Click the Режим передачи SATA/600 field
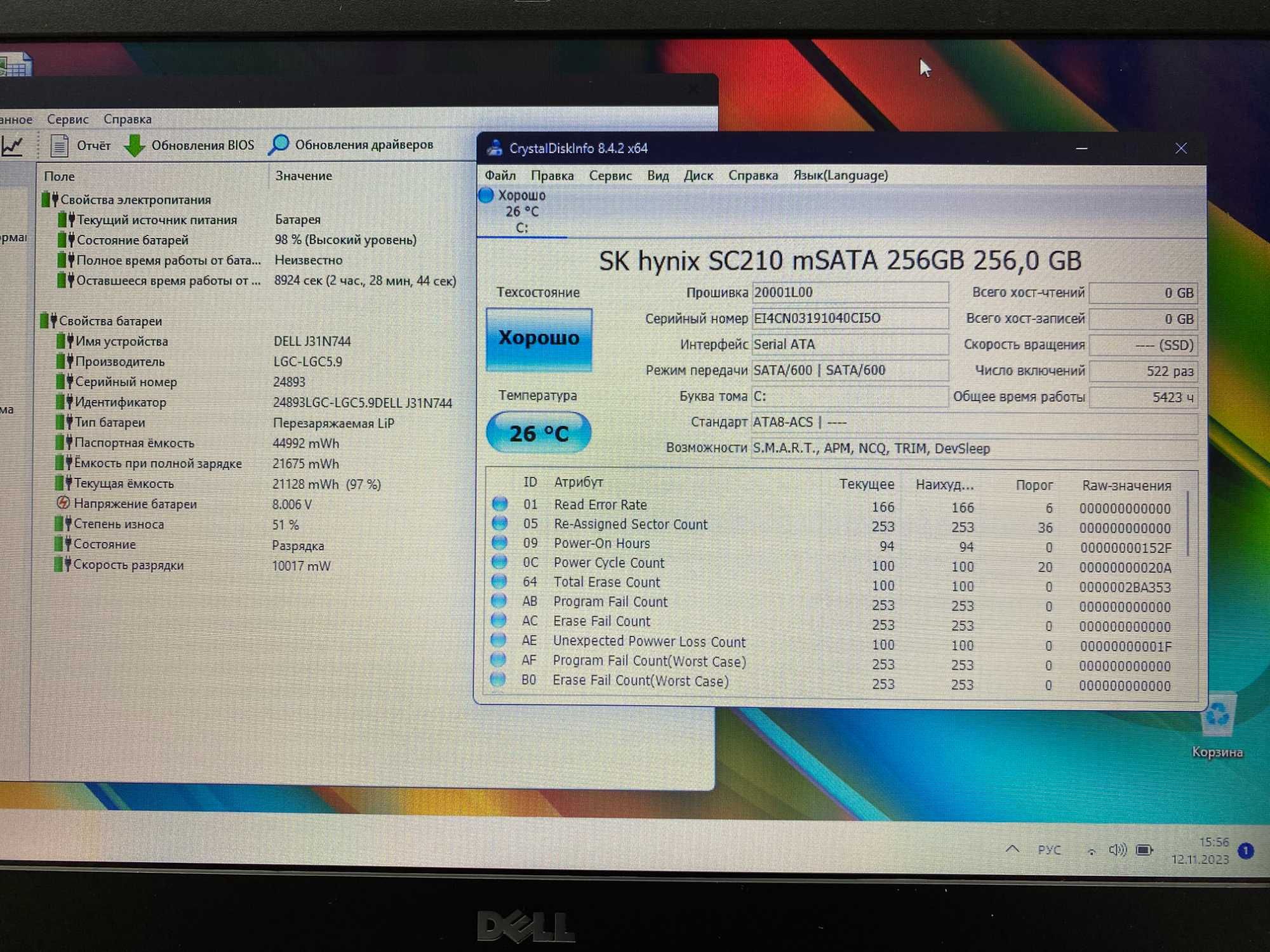The height and width of the screenshot is (952, 1270). click(850, 370)
